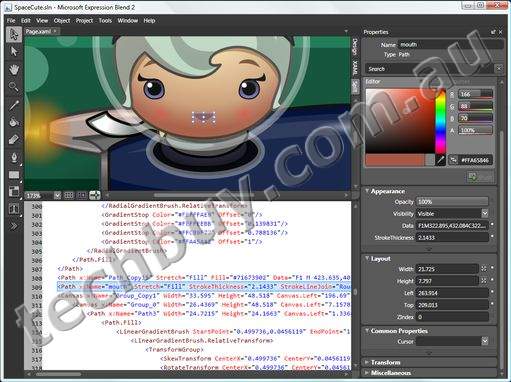The height and width of the screenshot is (382, 511).
Task: Click the Opacity 100% field
Action: point(452,201)
